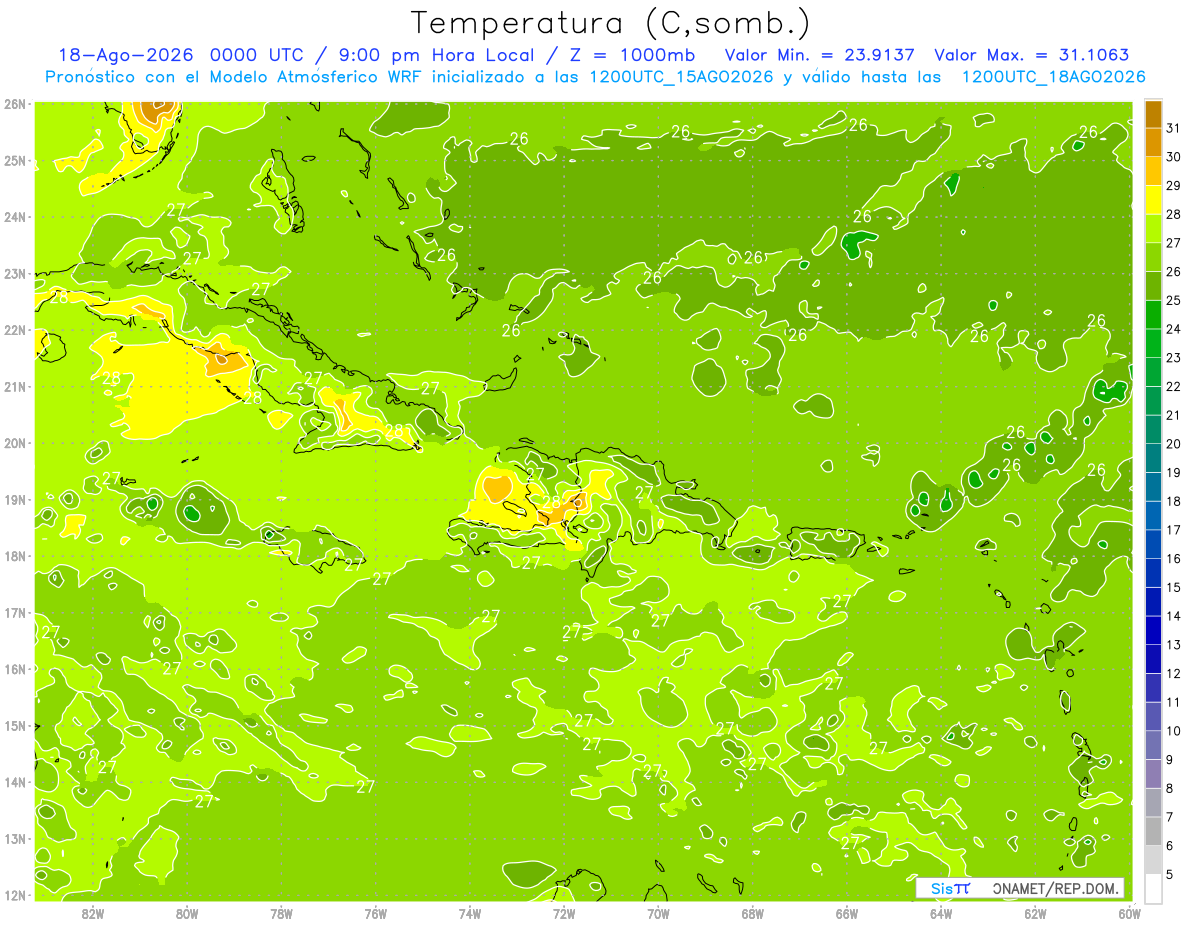
Task: Click the 14N latitude label
Action: point(15,782)
